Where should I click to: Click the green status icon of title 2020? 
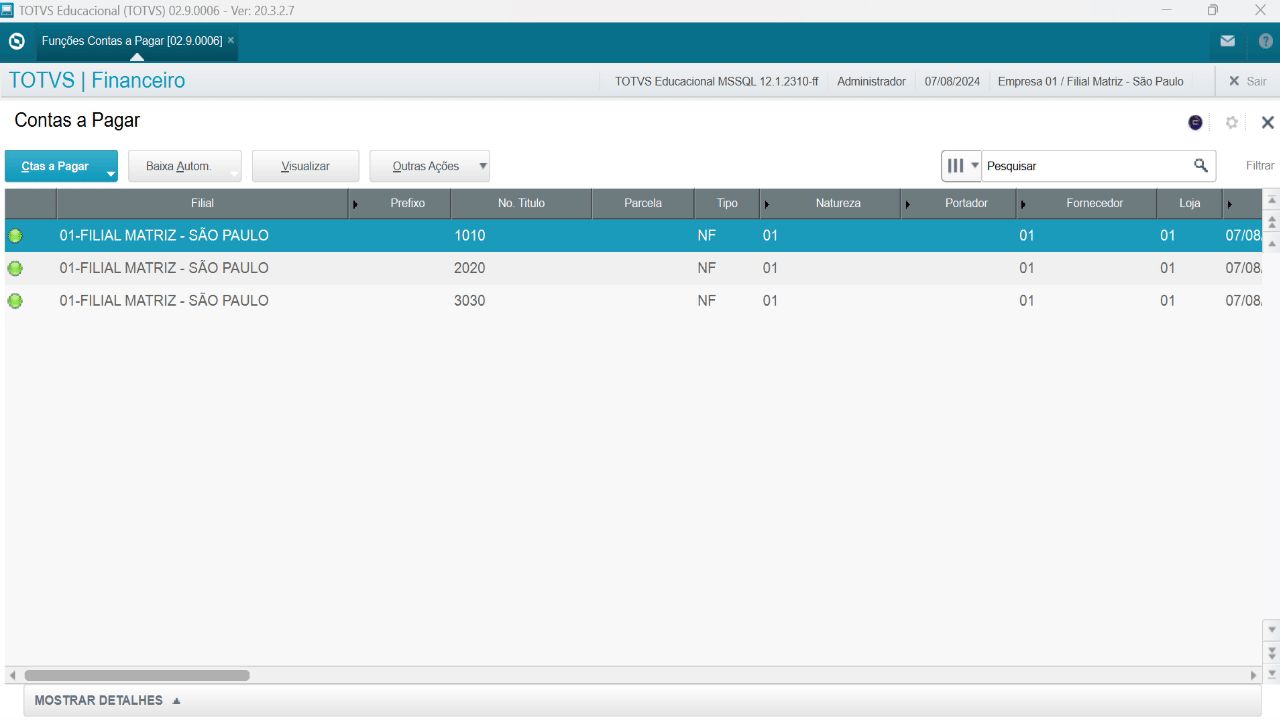tap(15, 268)
